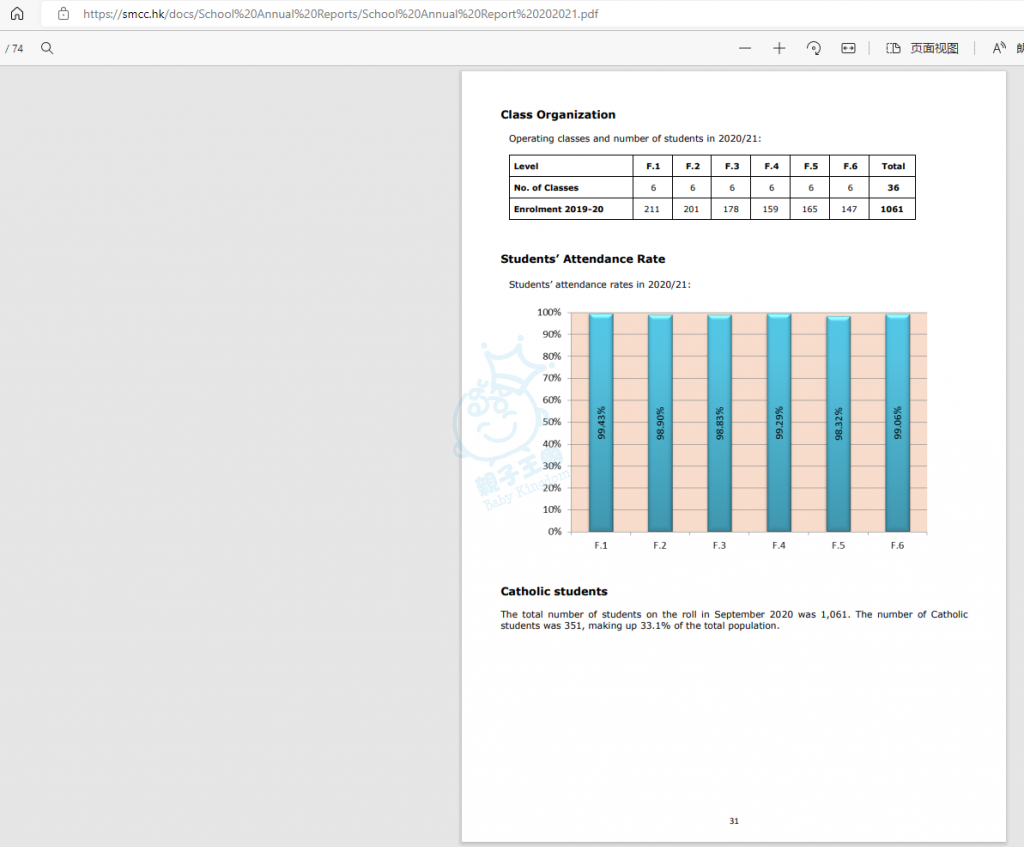Fit the PDF page to width
The width and height of the screenshot is (1024, 847).
click(x=848, y=48)
